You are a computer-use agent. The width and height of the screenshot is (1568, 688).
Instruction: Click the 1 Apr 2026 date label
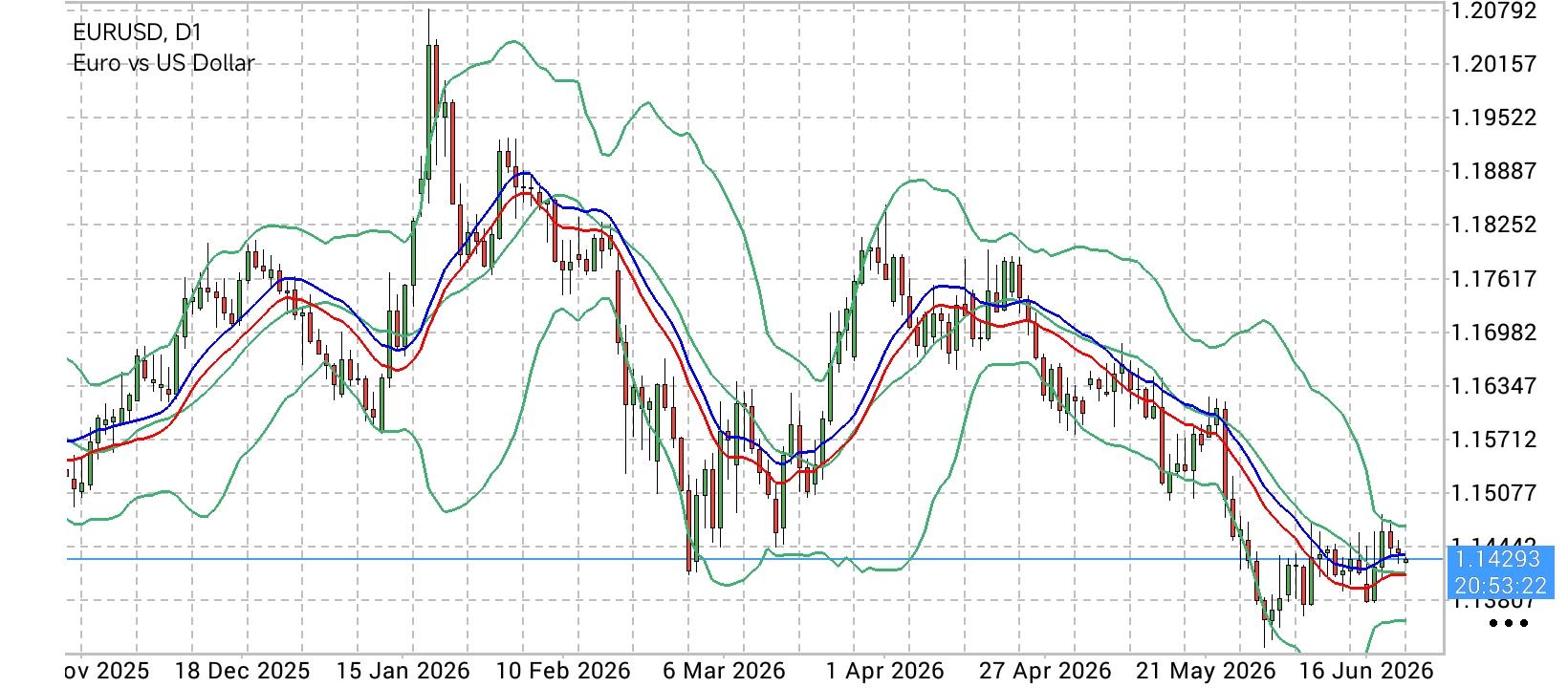[x=884, y=671]
